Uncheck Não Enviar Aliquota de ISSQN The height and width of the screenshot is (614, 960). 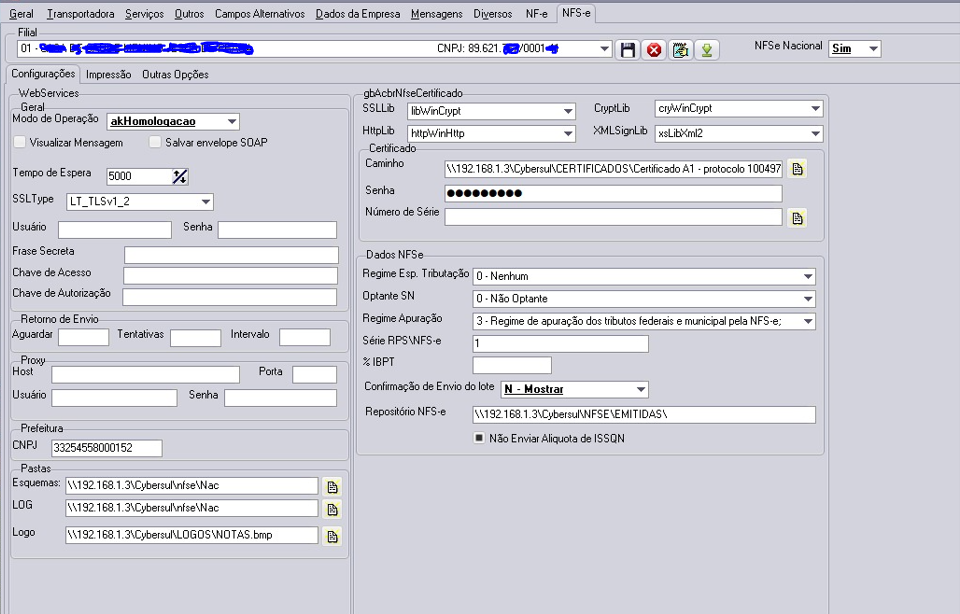pyautogui.click(x=479, y=438)
